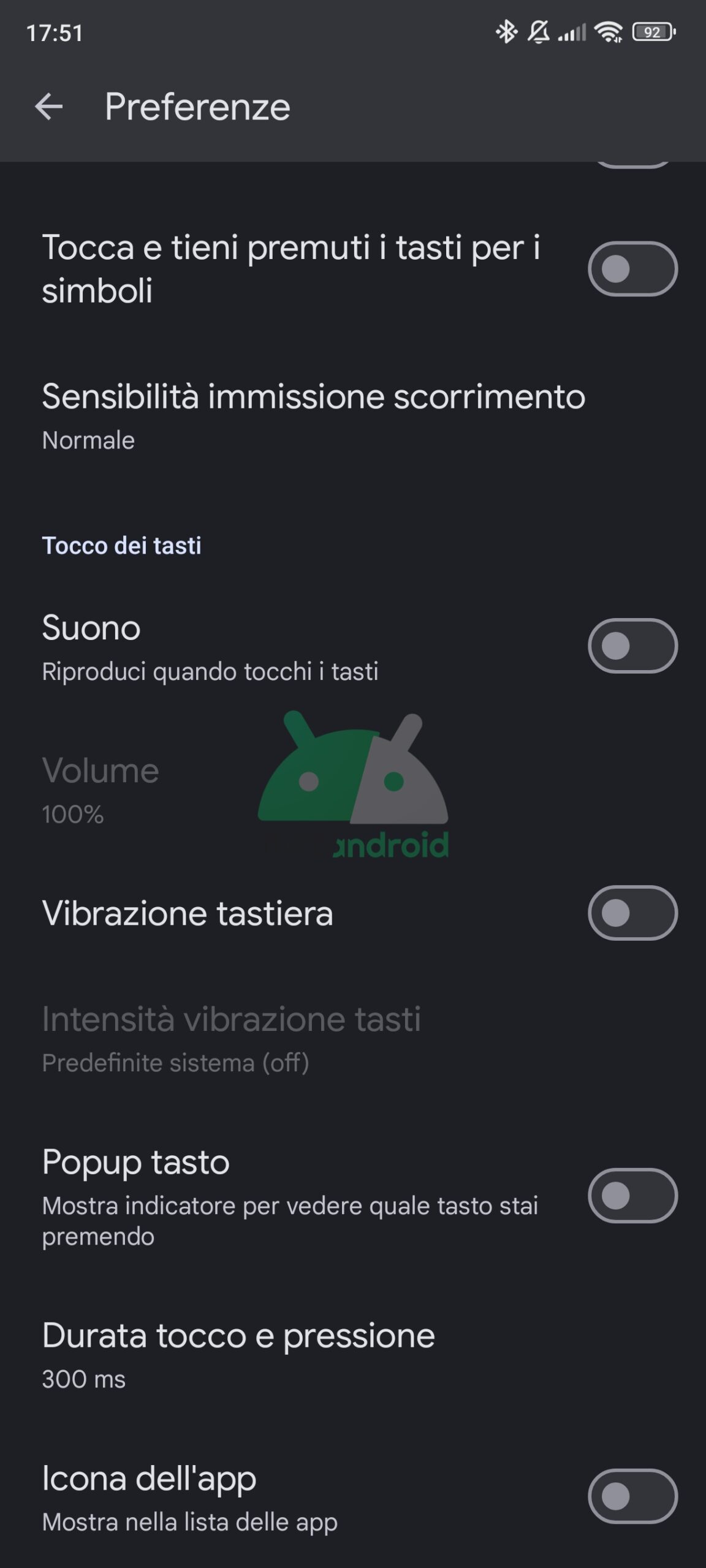Tap the Bluetooth status icon
Screen dimensions: 706x1568
(x=506, y=32)
